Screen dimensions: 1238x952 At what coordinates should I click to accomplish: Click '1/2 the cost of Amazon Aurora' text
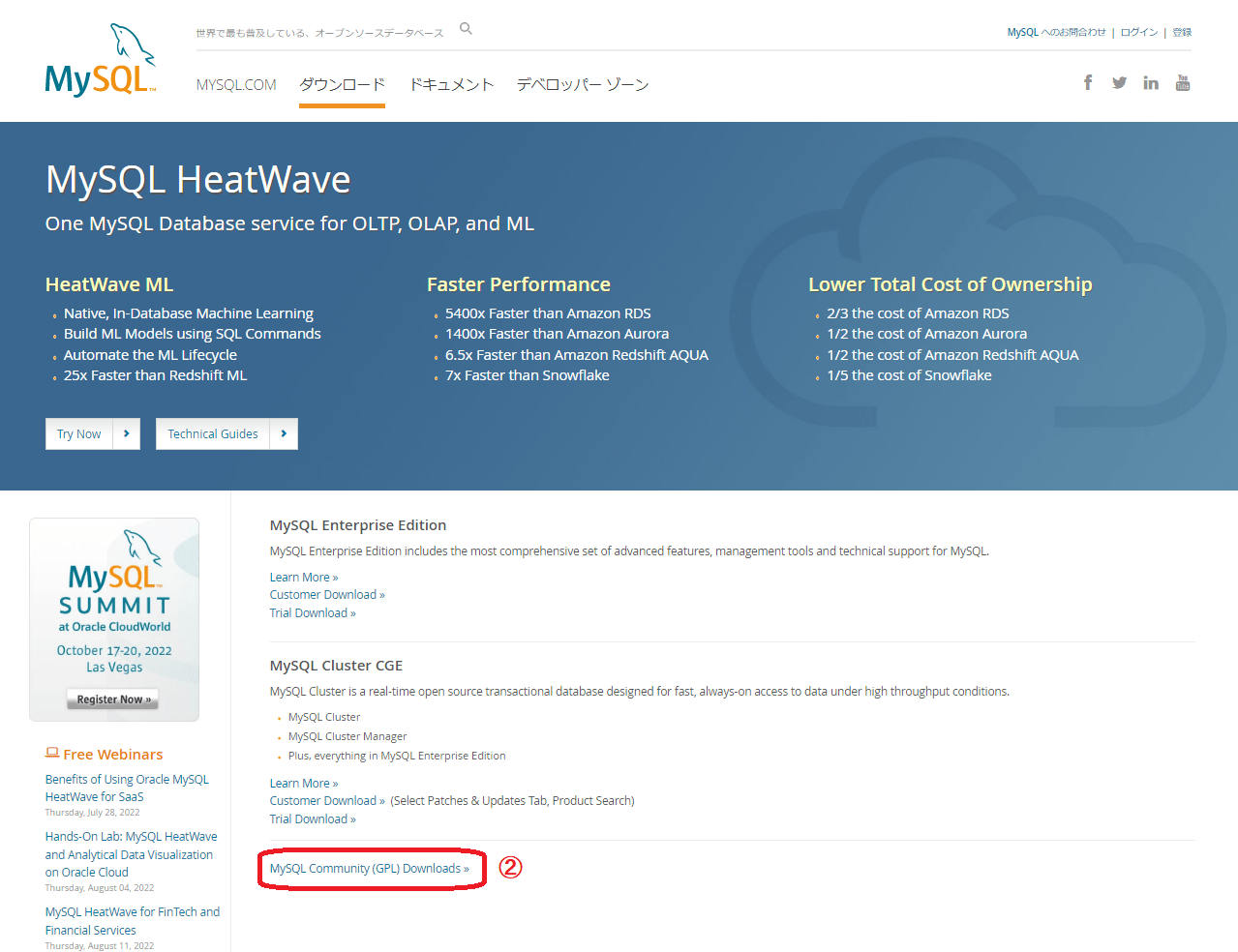pos(927,334)
